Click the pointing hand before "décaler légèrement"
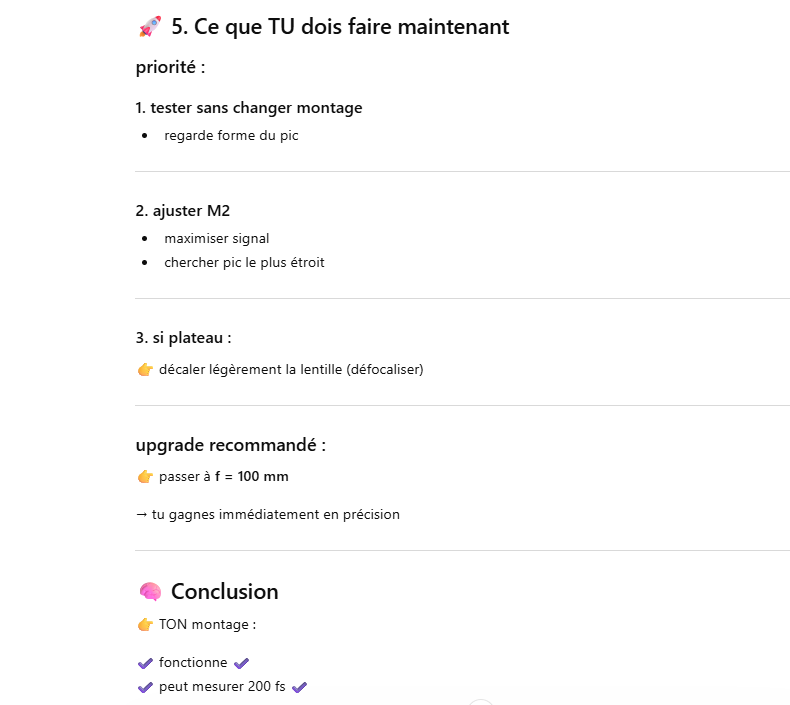The image size is (790, 705). tap(145, 370)
